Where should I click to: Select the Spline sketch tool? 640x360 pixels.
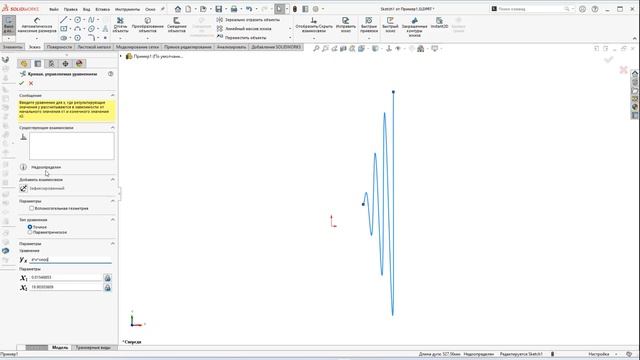click(x=91, y=20)
